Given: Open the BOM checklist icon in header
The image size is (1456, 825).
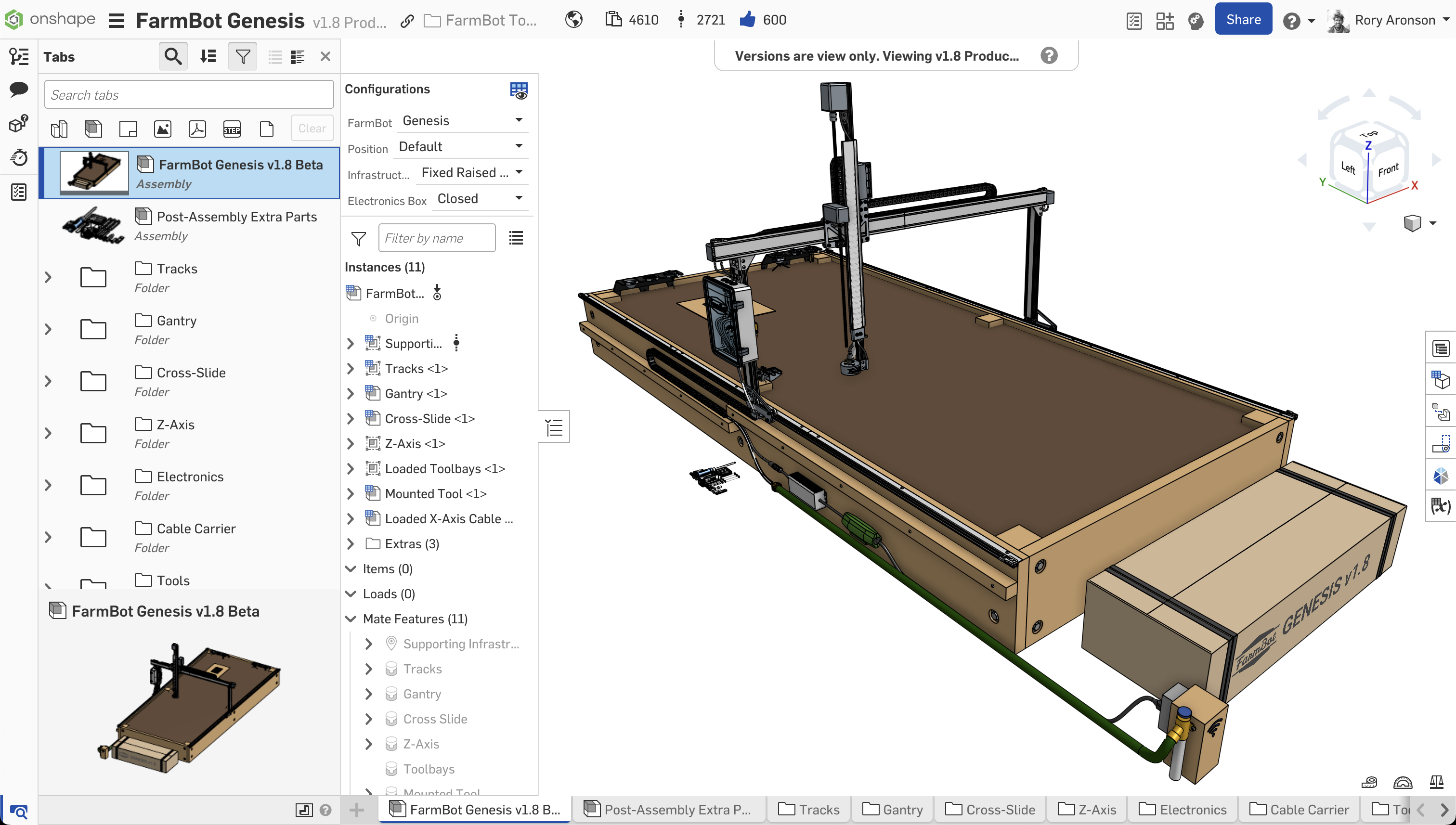Looking at the screenshot, I should point(1134,21).
